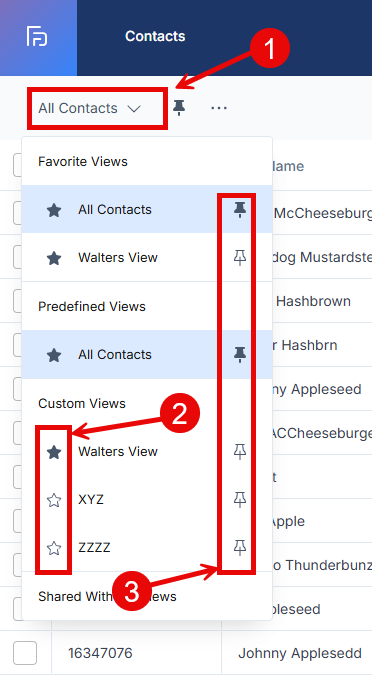Collapse the All Contacts view dropdown
Viewport: 372px width, 687px height.
point(89,108)
